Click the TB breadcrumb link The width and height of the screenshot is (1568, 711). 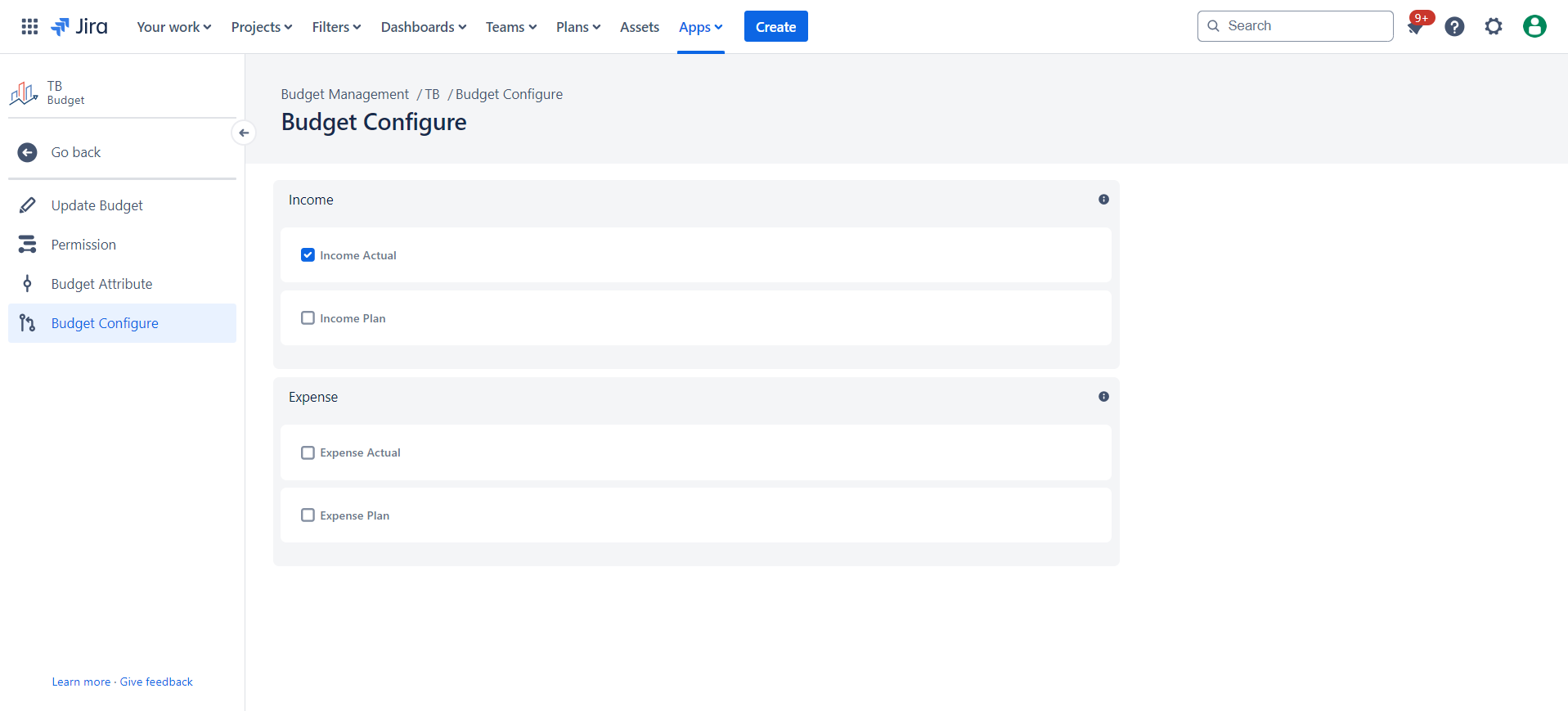click(x=432, y=94)
